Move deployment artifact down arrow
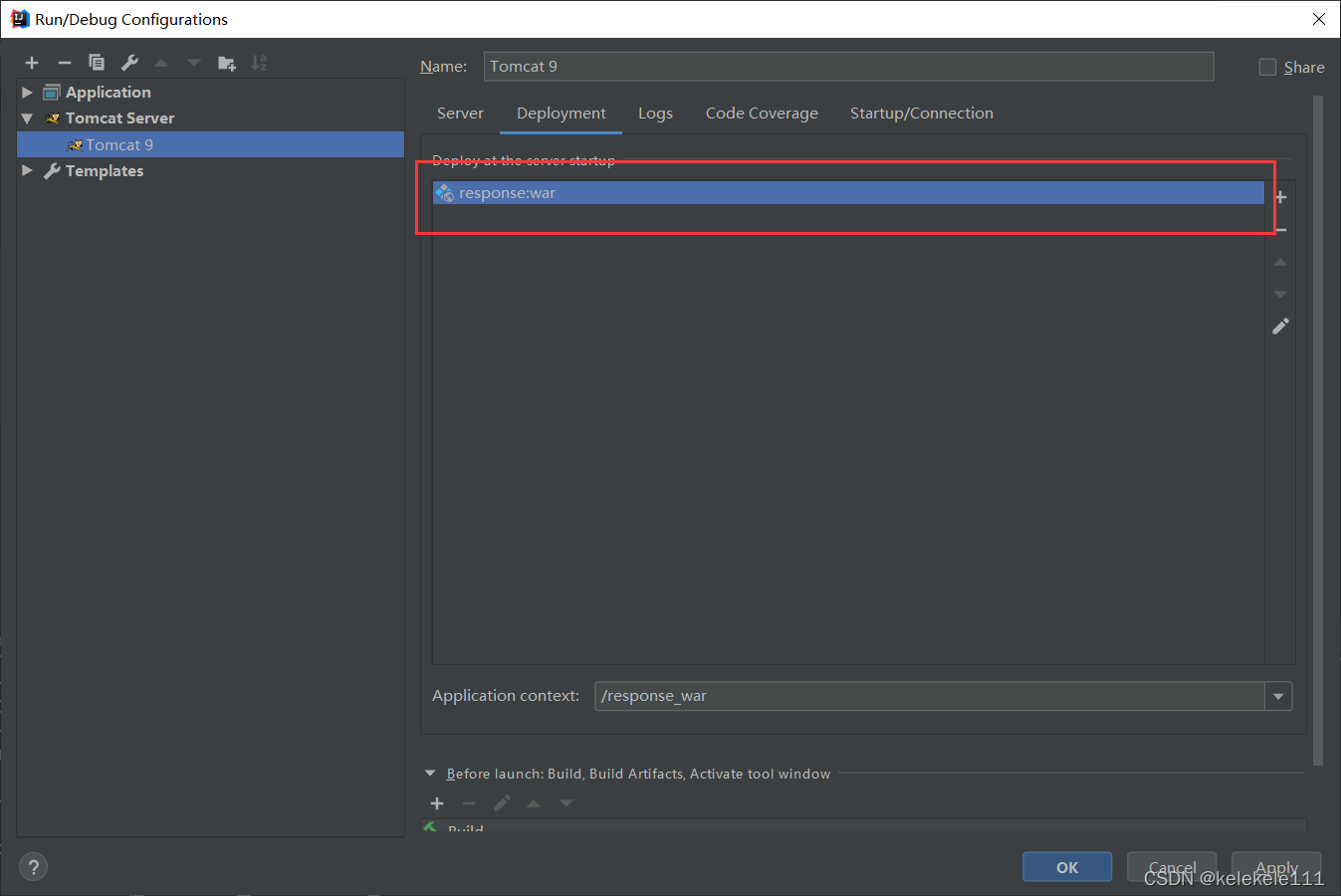The image size is (1341, 896). pos(1280,295)
